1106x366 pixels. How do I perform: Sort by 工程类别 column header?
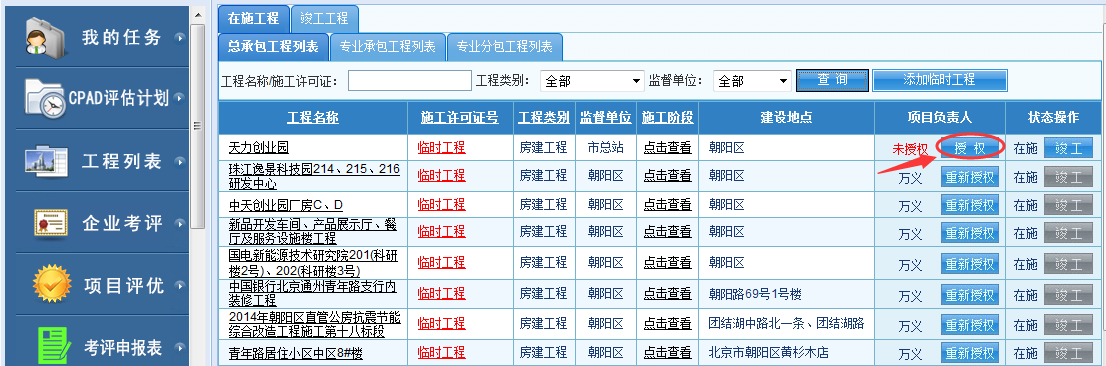(x=543, y=118)
